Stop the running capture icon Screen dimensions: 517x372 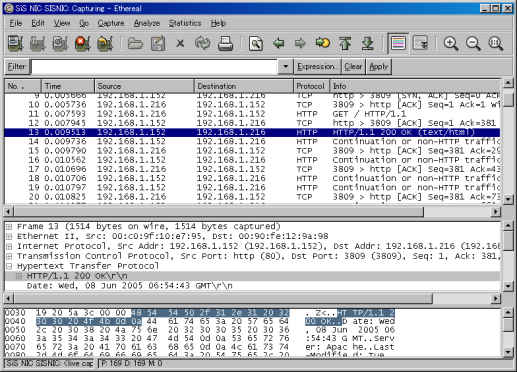[x=82, y=43]
